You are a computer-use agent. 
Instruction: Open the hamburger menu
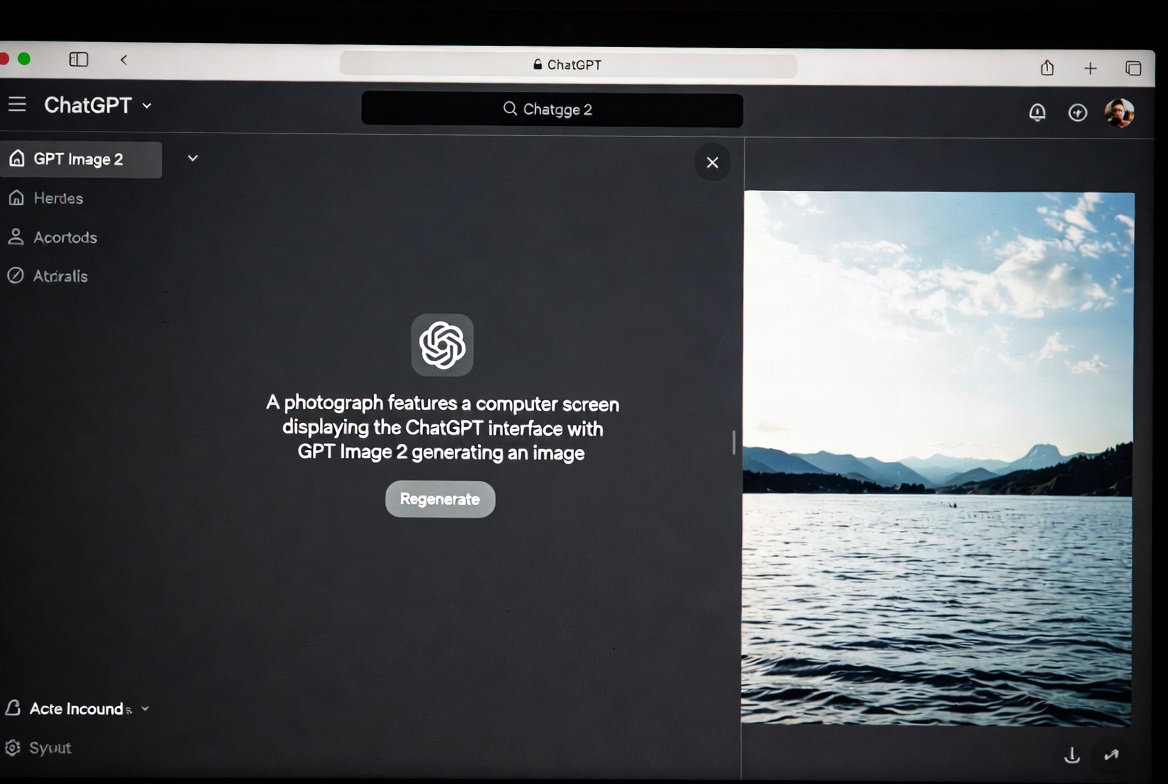(x=17, y=104)
